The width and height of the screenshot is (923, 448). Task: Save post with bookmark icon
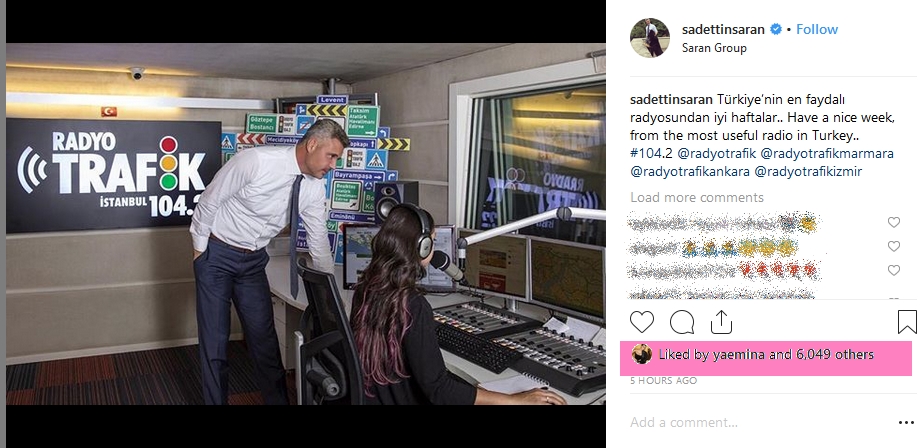907,322
